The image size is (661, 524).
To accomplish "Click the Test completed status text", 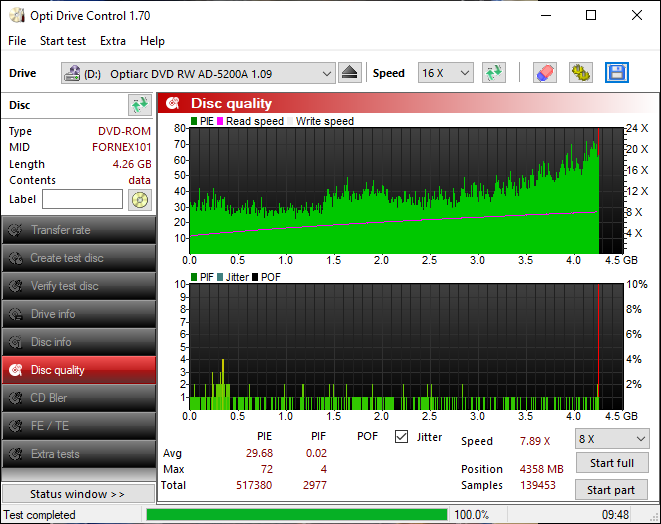I will pyautogui.click(x=39, y=515).
